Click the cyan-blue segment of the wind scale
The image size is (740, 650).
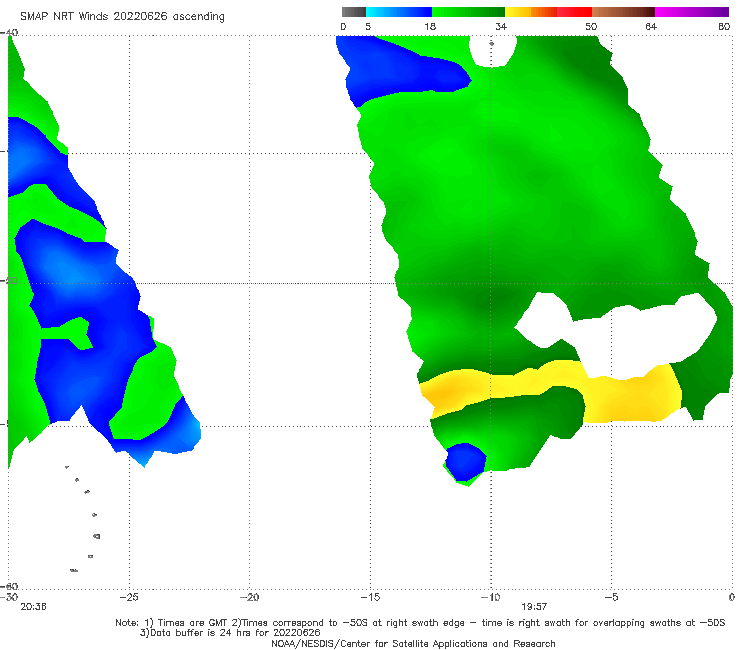pos(399,12)
